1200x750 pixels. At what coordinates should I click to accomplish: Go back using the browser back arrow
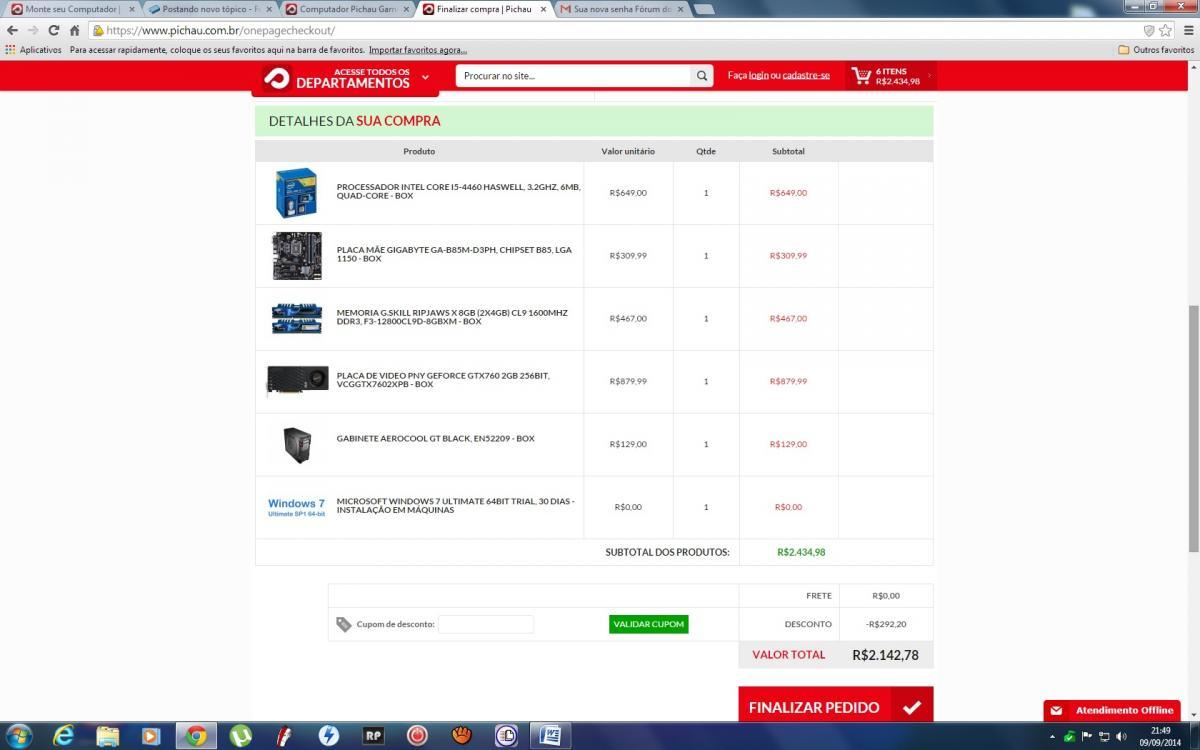12,30
